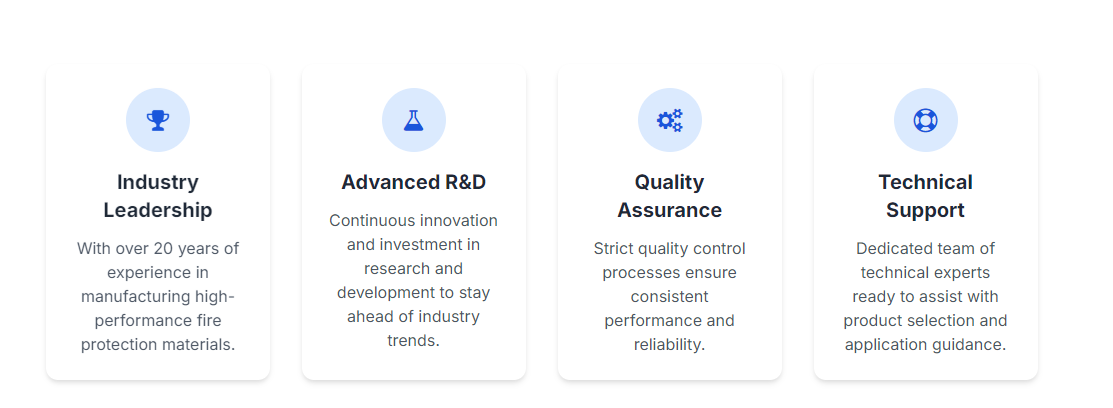Click the word 'Support' in the fourth card title
The image size is (1113, 408).
pos(926,210)
